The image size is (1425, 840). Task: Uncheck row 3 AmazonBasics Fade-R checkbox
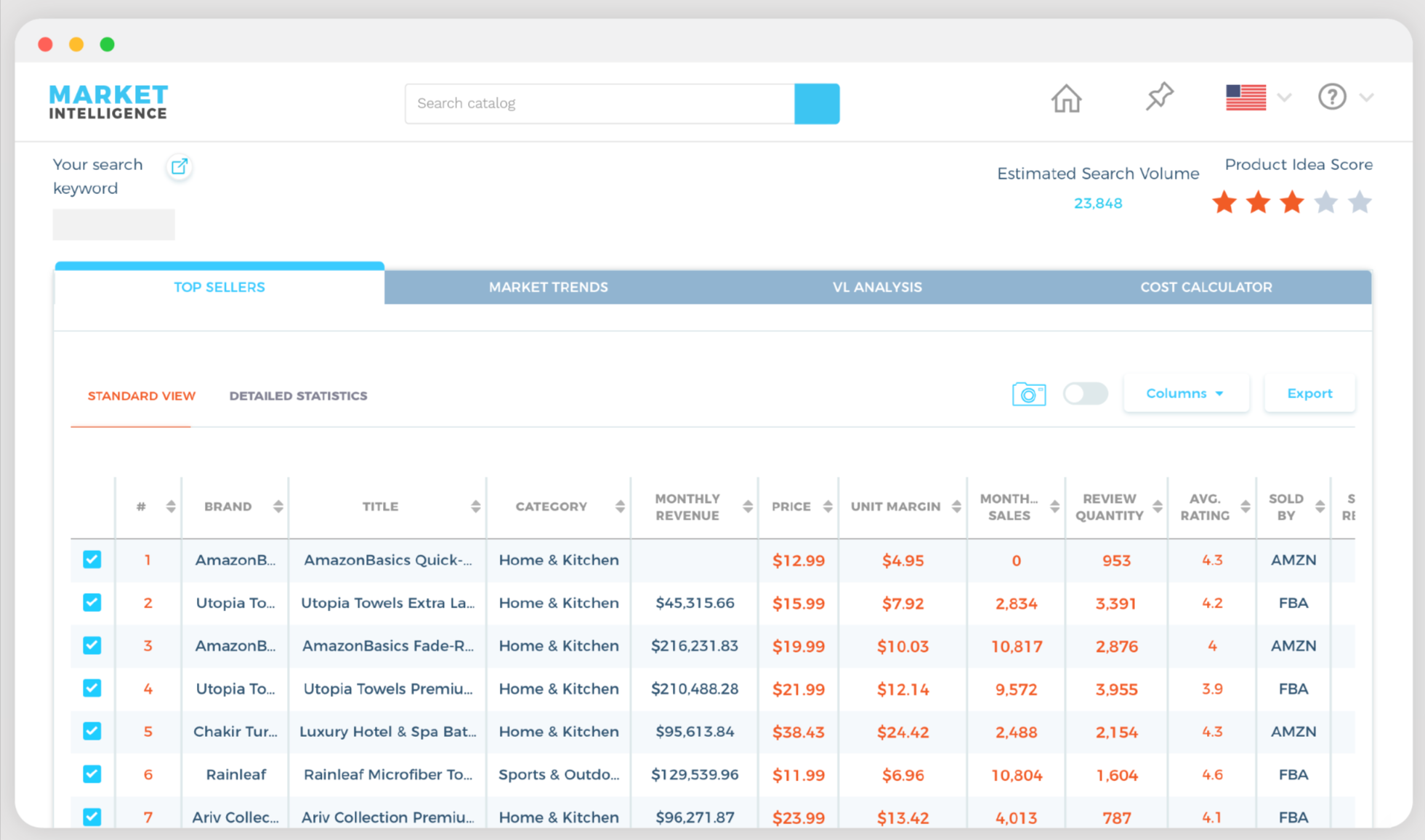pyautogui.click(x=92, y=645)
